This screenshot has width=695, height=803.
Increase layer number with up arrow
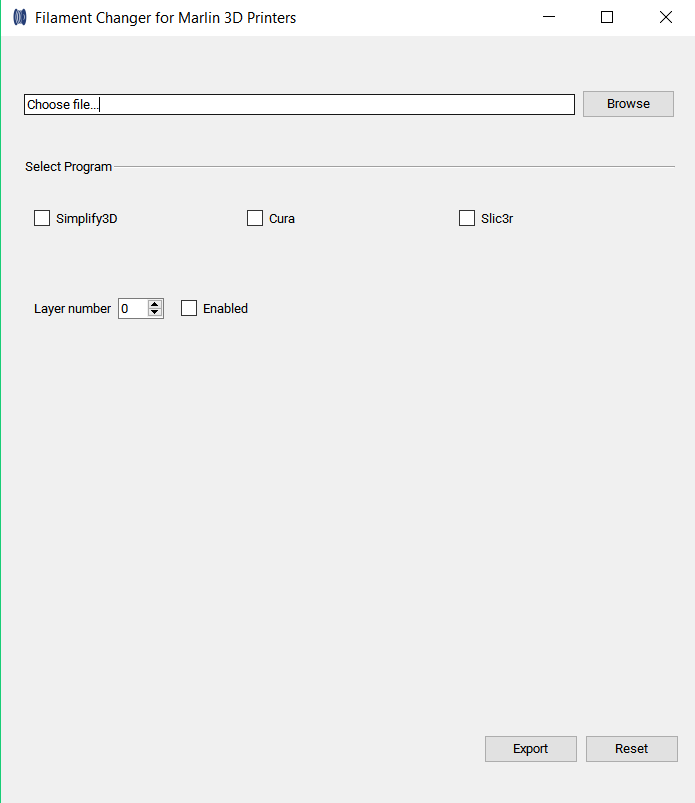tap(155, 304)
